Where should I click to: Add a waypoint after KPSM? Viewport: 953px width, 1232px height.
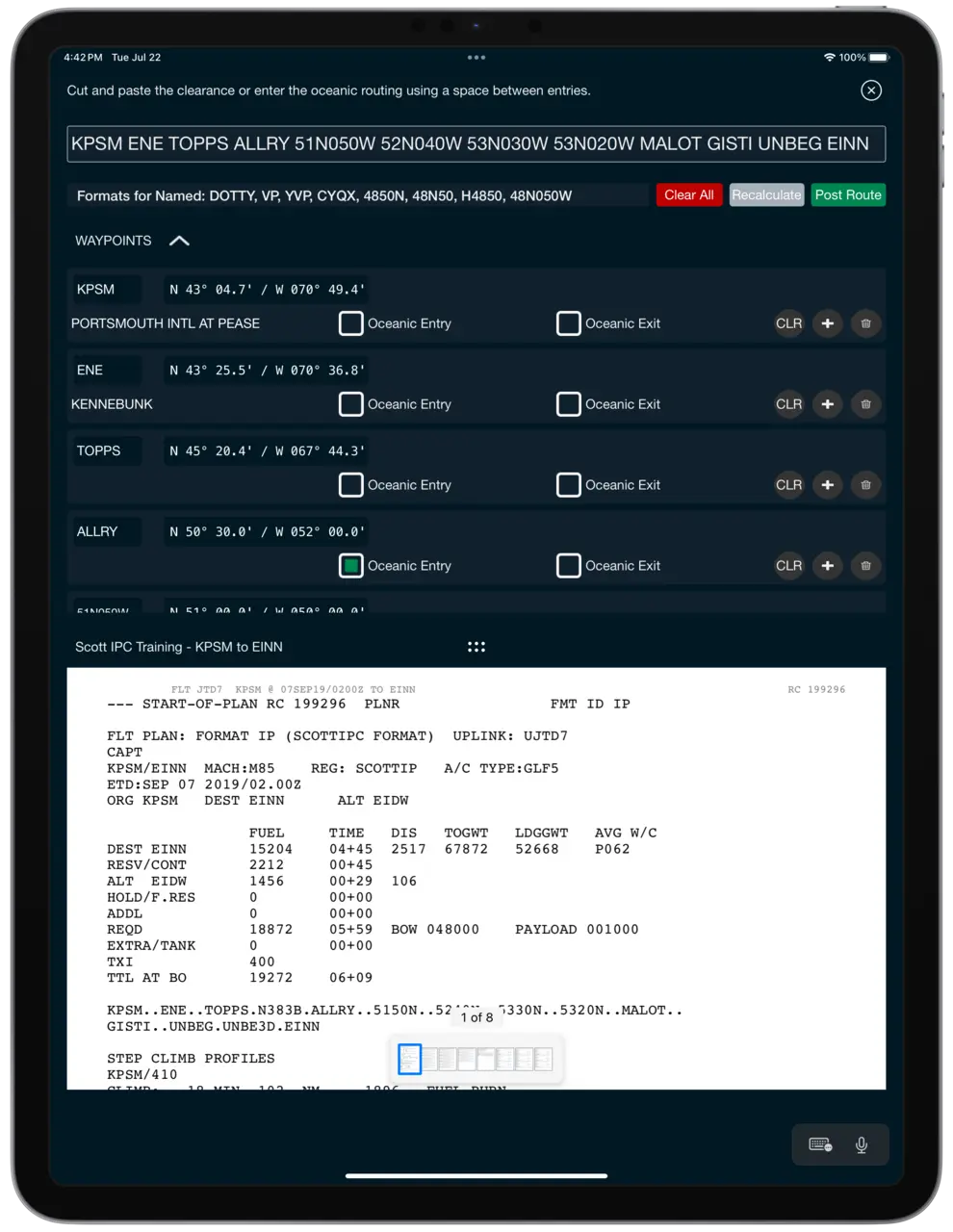pos(828,323)
